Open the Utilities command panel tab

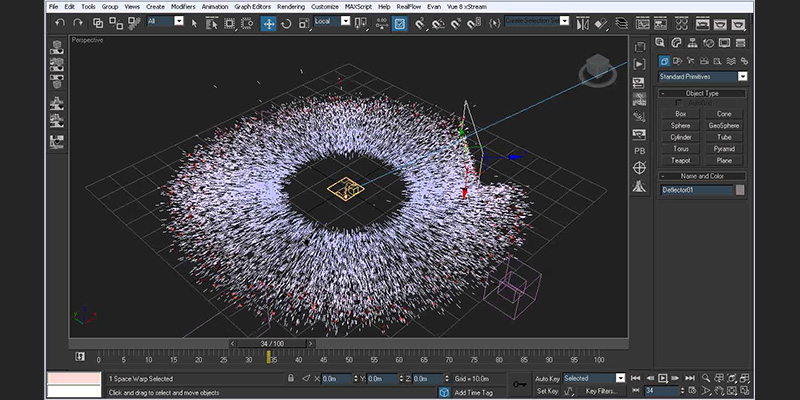pos(740,43)
